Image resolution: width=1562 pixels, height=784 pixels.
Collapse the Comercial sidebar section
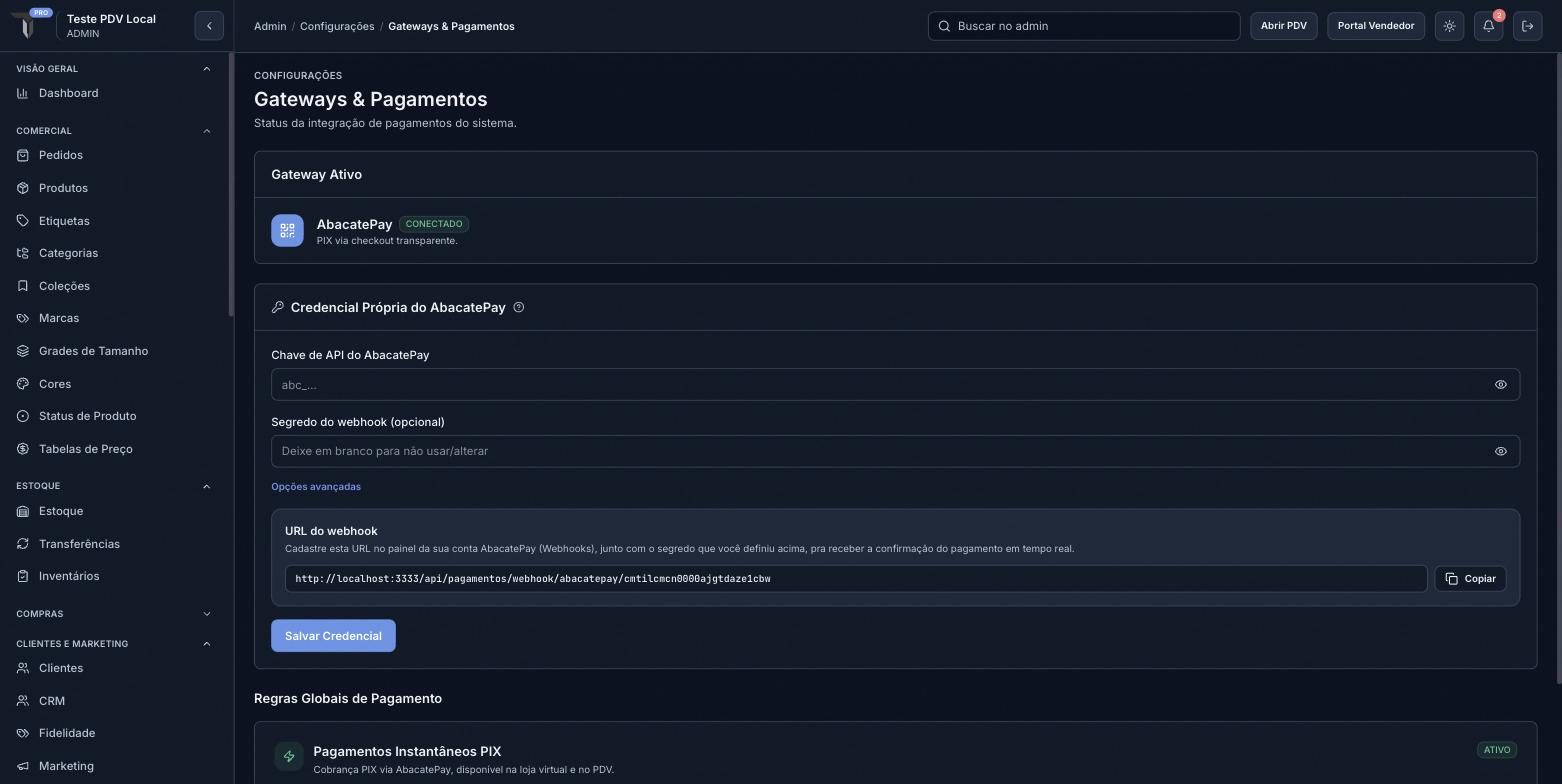click(207, 131)
